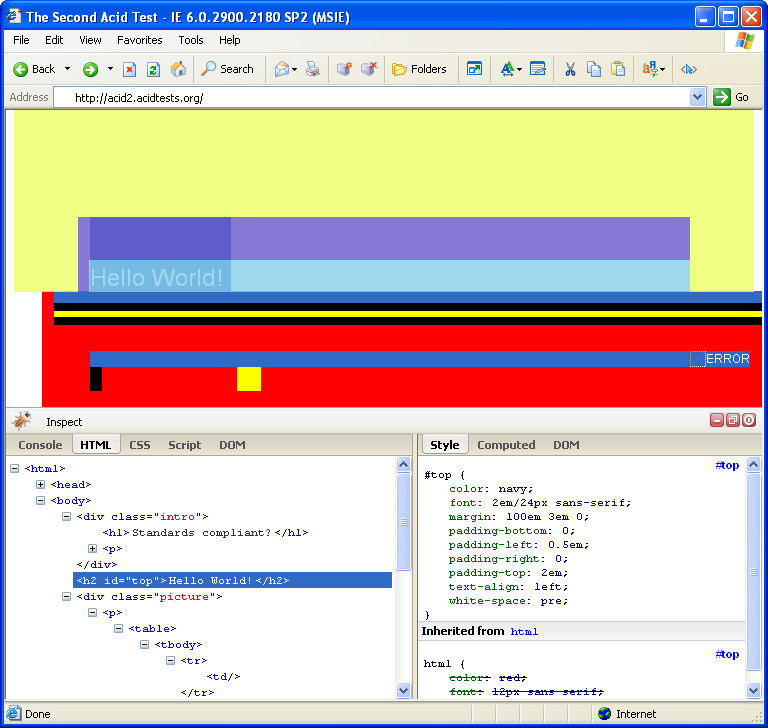The height and width of the screenshot is (728, 768).
Task: Open the Folders pane
Action: pos(419,69)
